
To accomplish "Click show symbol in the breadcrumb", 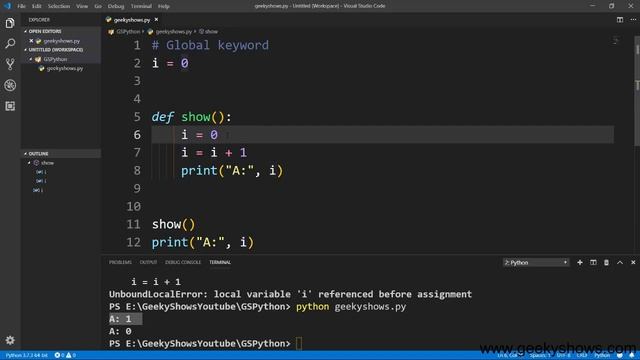I will coord(211,32).
